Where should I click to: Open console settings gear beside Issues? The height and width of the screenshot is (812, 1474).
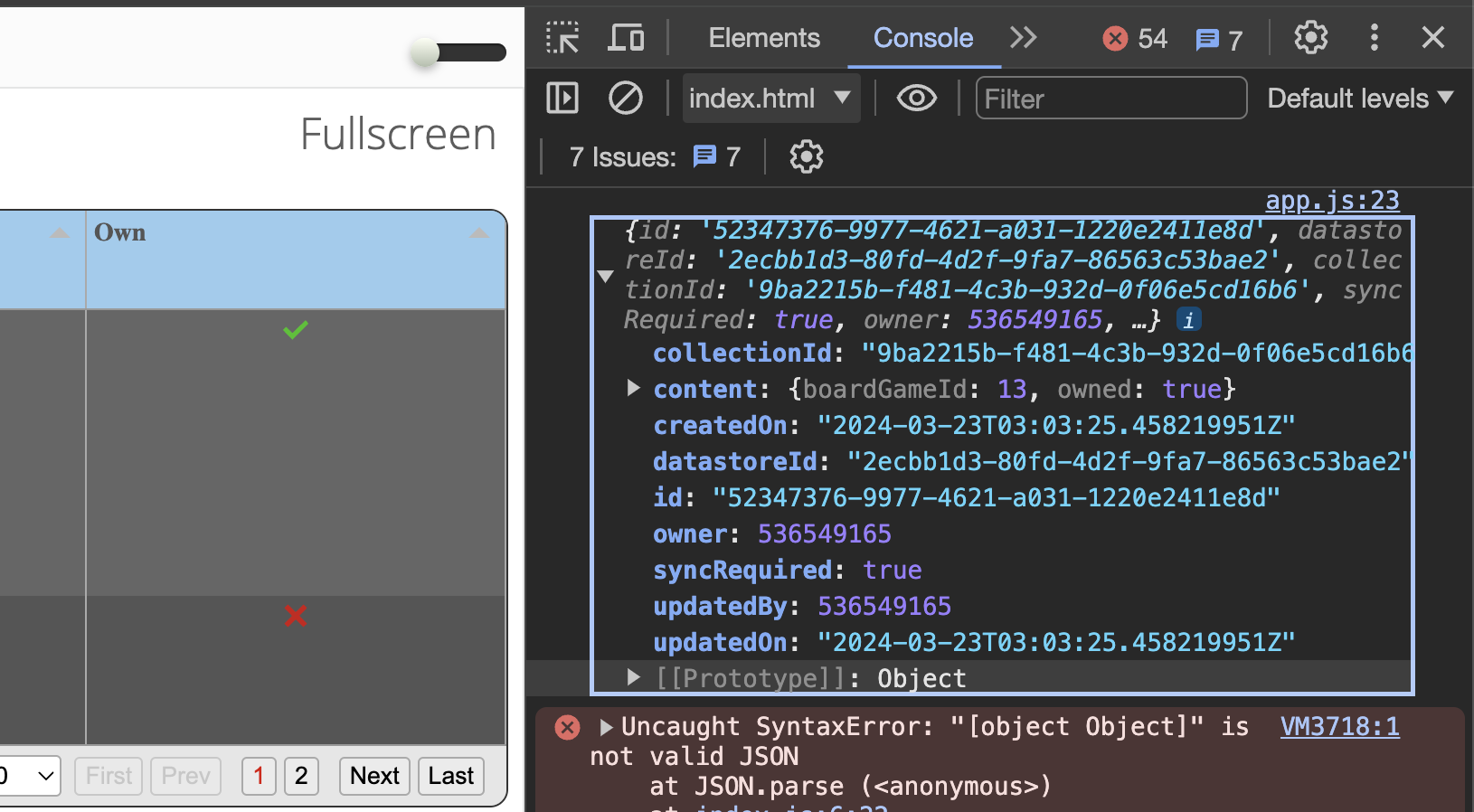(x=807, y=157)
